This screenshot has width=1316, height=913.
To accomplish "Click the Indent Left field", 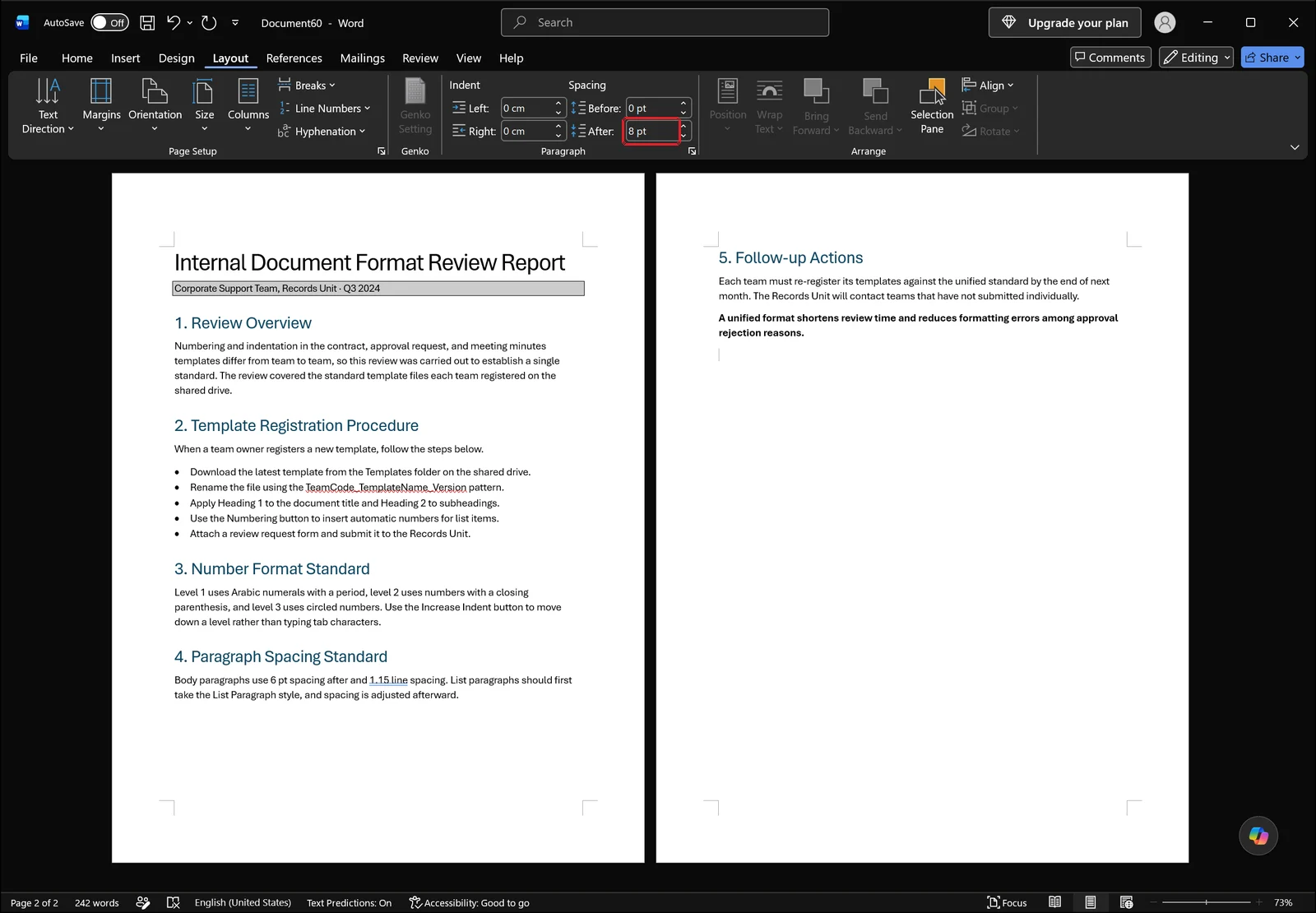I will [527, 109].
